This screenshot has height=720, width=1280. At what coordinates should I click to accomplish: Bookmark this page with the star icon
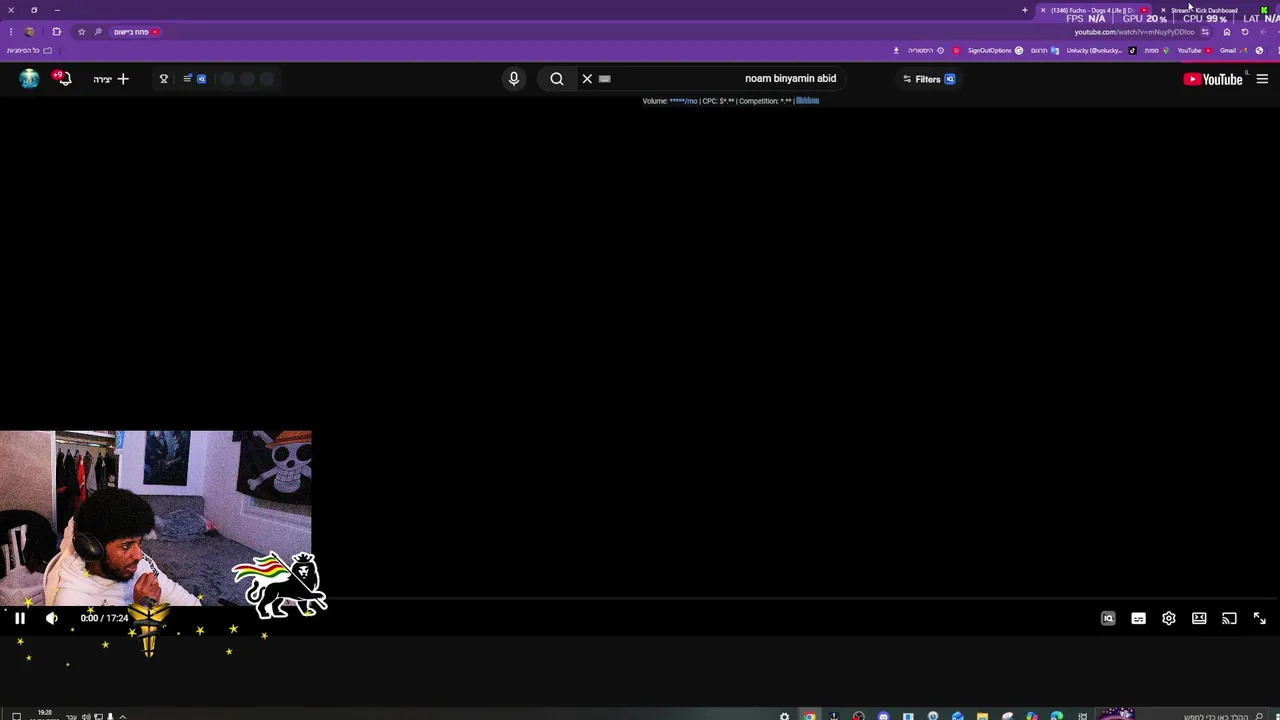(x=81, y=32)
